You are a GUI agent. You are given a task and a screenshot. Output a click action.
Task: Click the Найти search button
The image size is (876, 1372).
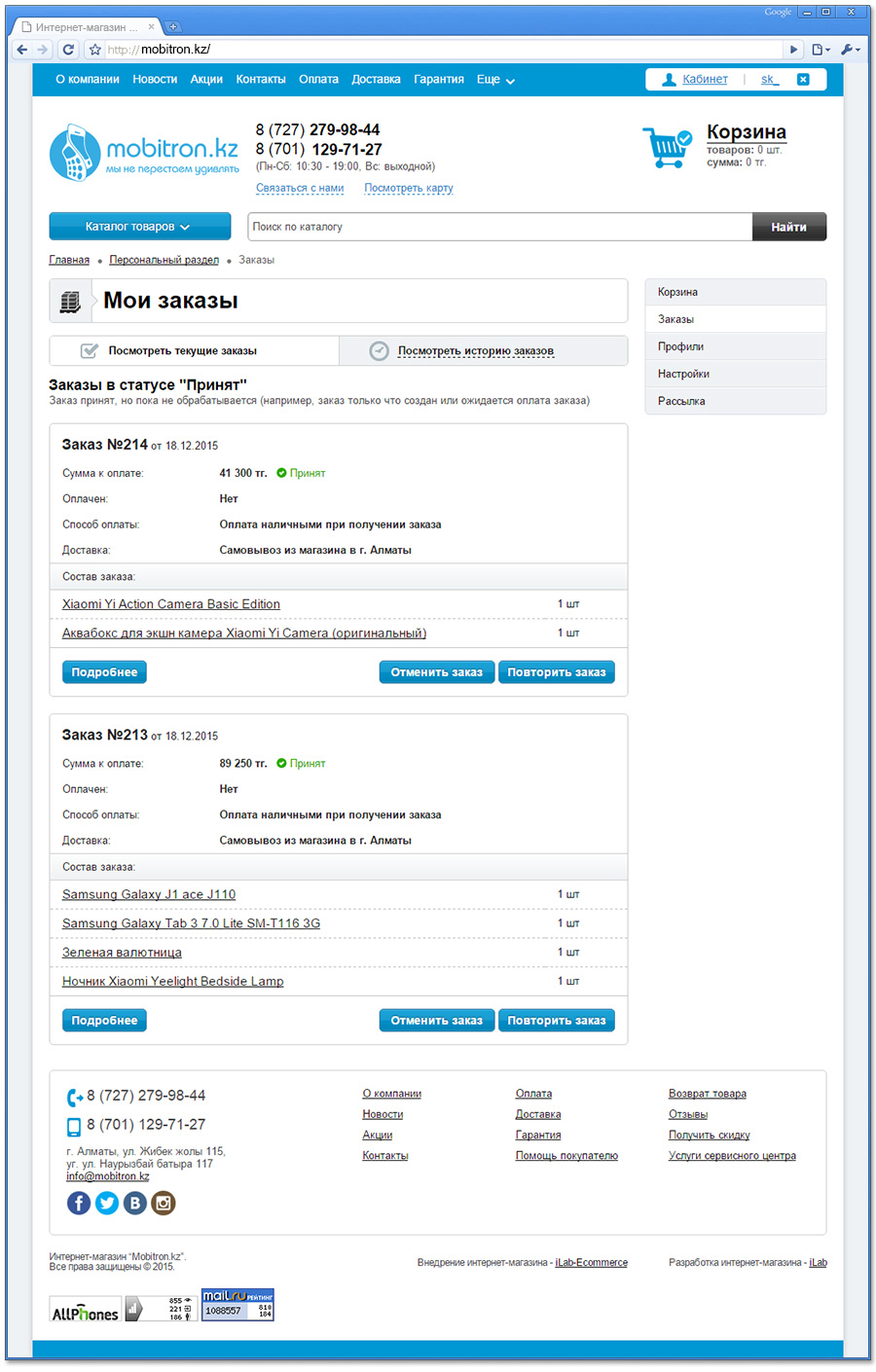click(x=789, y=227)
